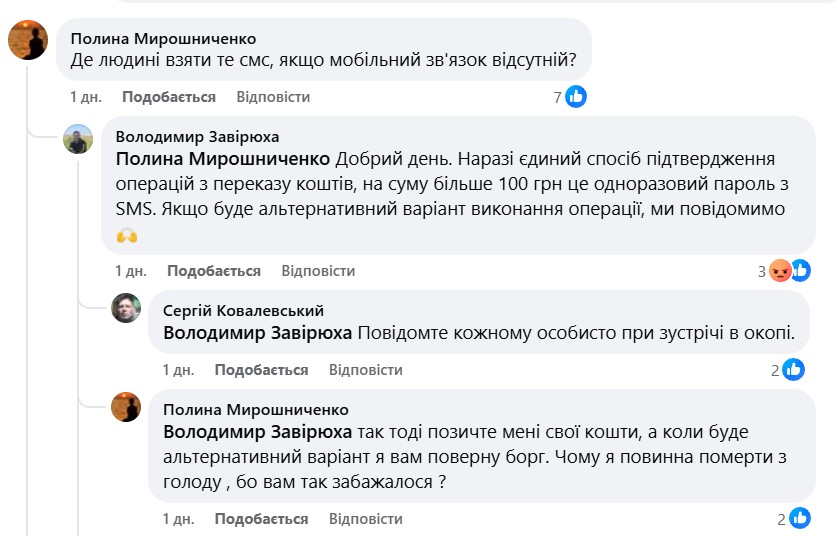
Task: Click Полина's avatar on her last reply
Action: click(x=126, y=407)
